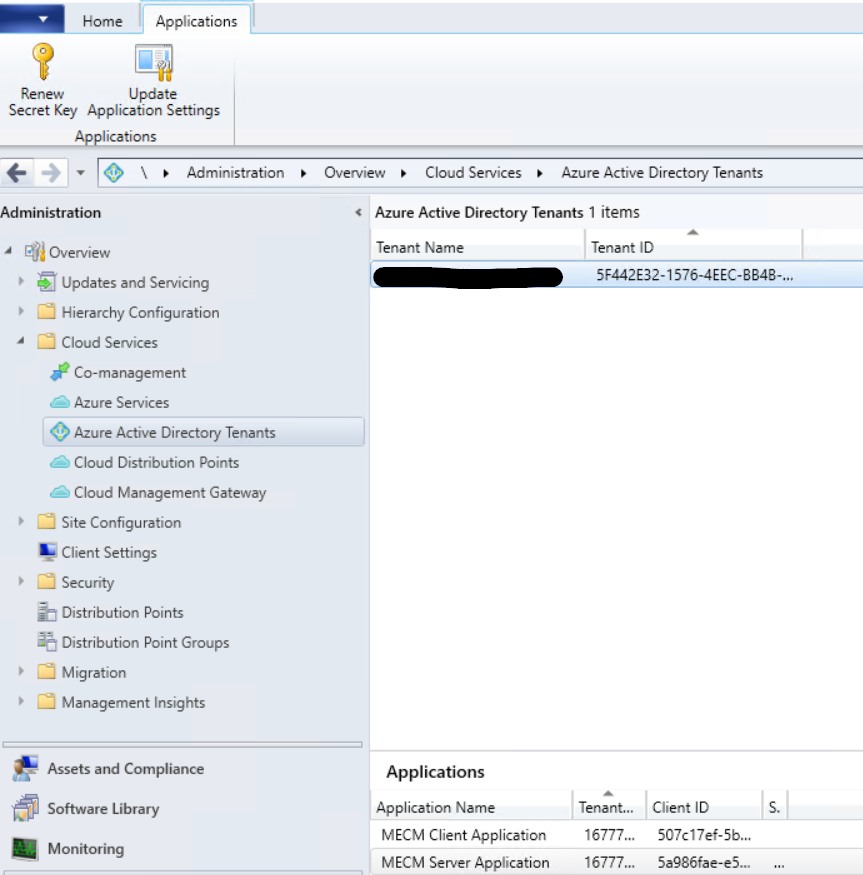
Task: Expand the Security folder
Action: pos(21,582)
